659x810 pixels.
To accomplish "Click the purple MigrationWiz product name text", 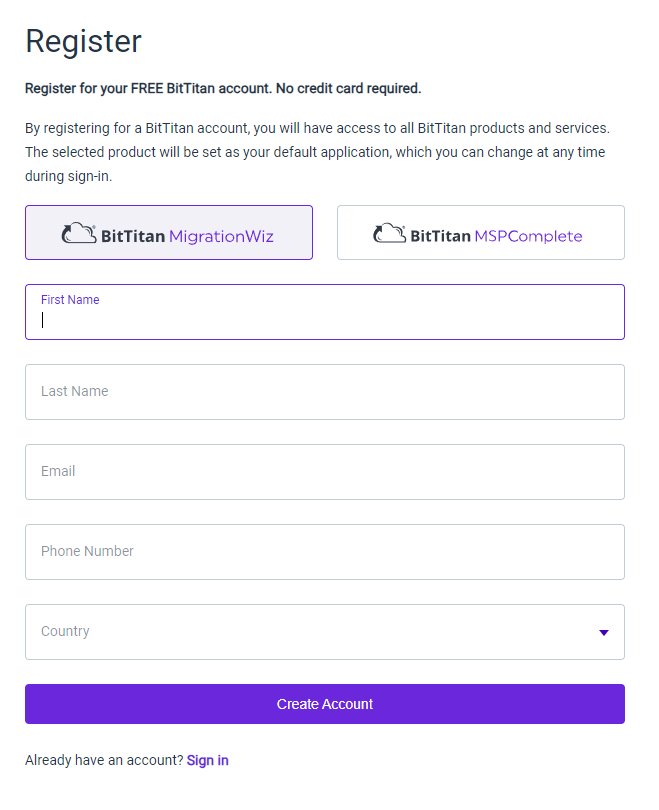I will (x=221, y=237).
